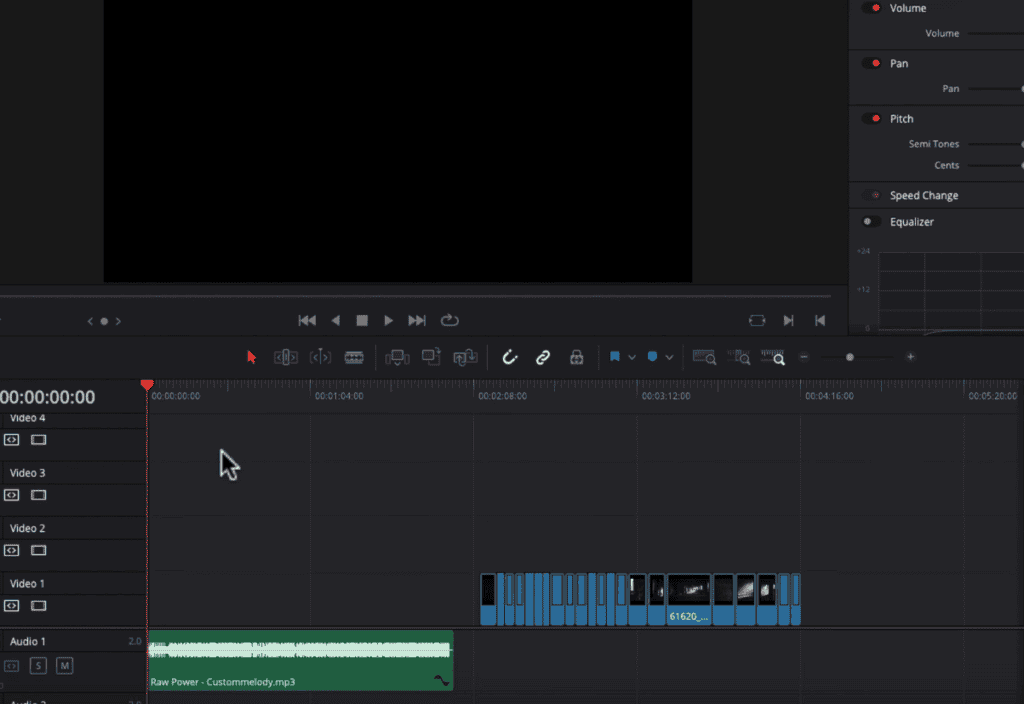Toggle auto select on Video 1 track

coord(12,606)
